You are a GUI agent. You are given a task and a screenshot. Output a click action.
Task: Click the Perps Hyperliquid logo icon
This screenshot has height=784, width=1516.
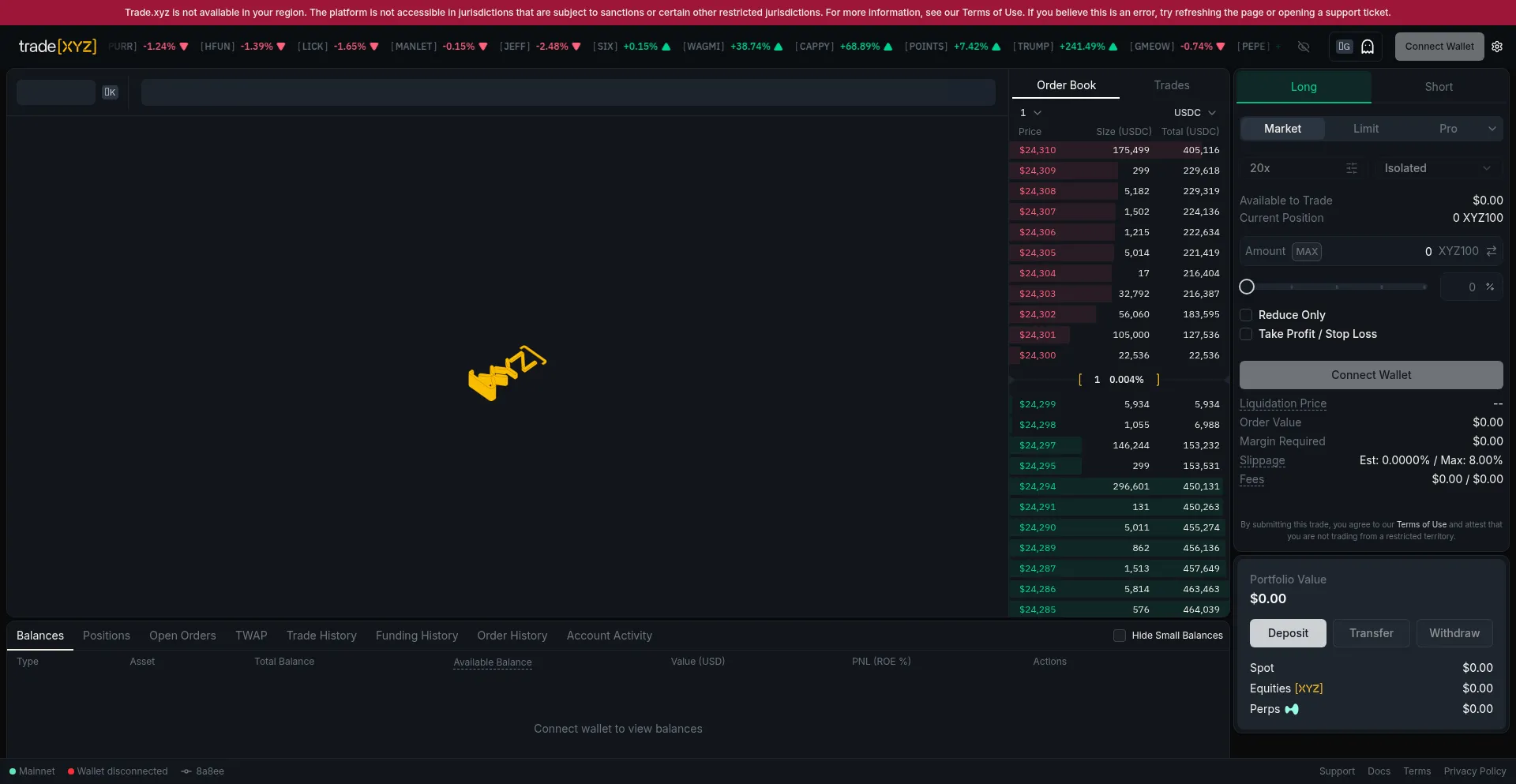click(1292, 709)
